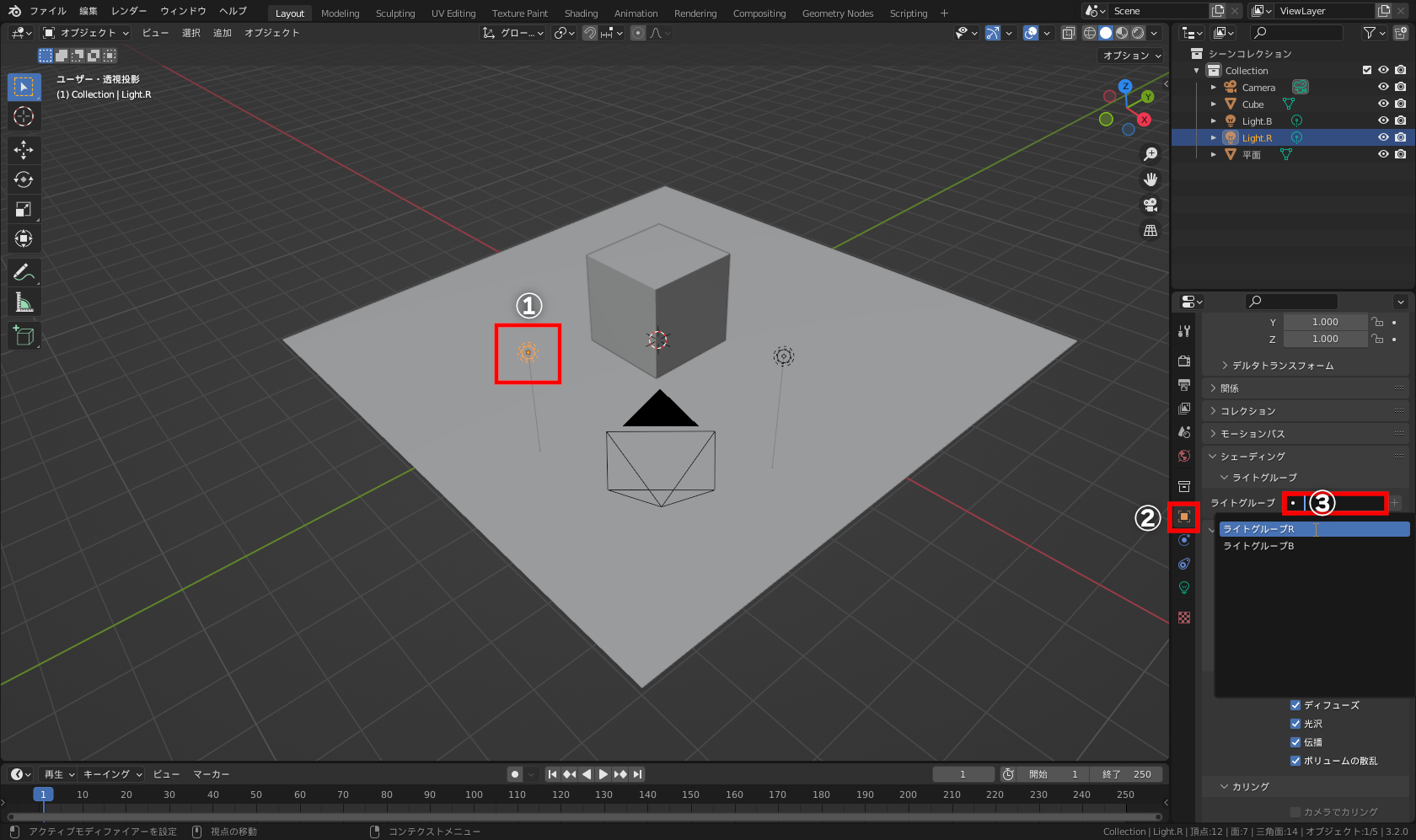Switch to the Geometry Nodes workspace tab

[838, 13]
